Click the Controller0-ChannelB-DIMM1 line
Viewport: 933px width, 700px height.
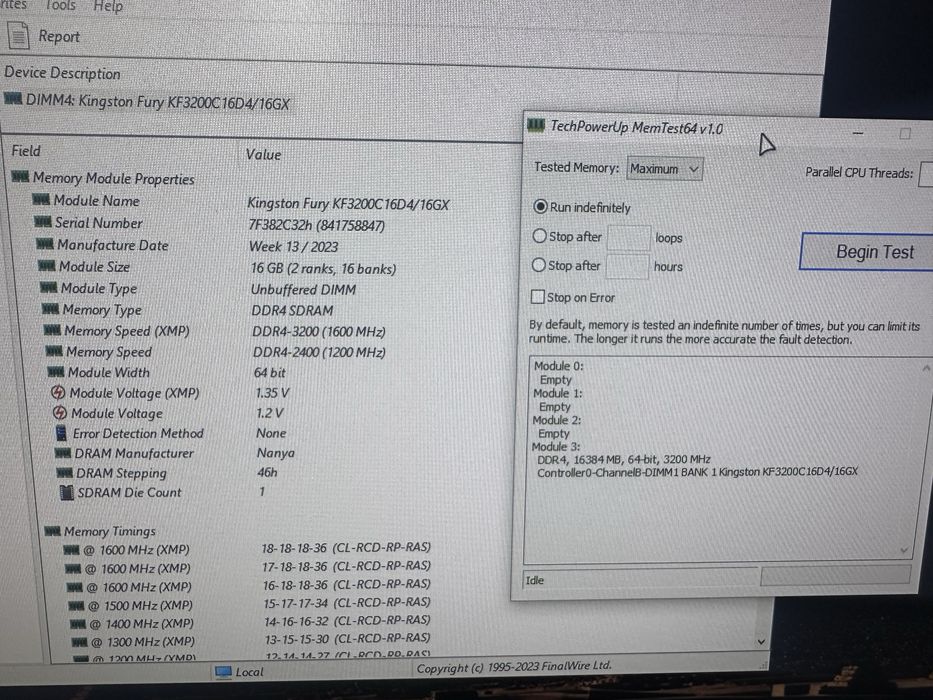coord(698,472)
